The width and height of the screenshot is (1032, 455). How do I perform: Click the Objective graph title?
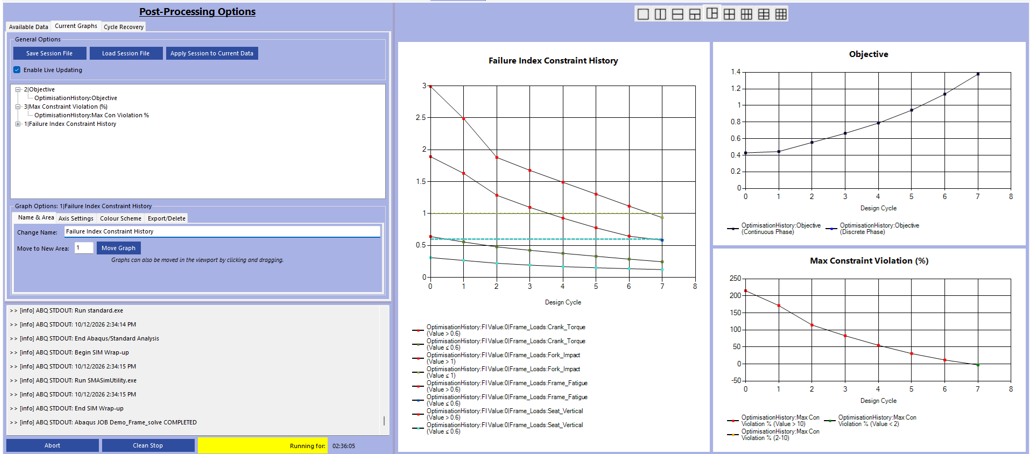pyautogui.click(x=869, y=55)
